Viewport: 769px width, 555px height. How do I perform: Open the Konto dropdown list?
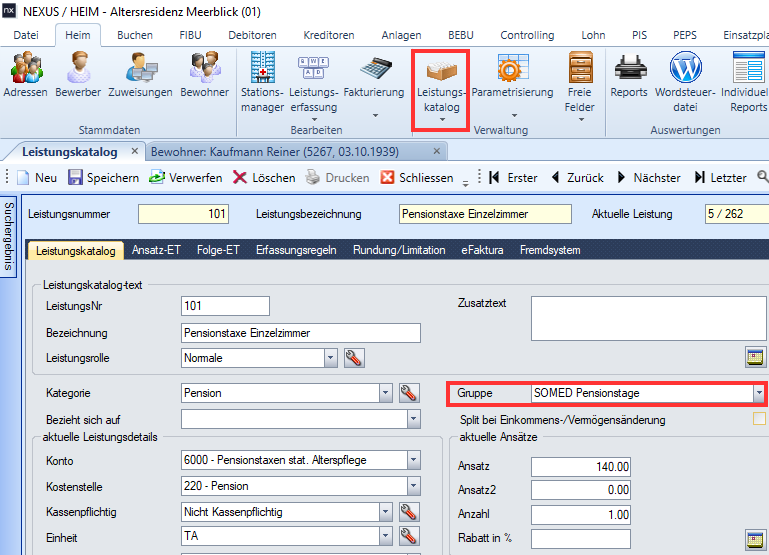pyautogui.click(x=413, y=460)
